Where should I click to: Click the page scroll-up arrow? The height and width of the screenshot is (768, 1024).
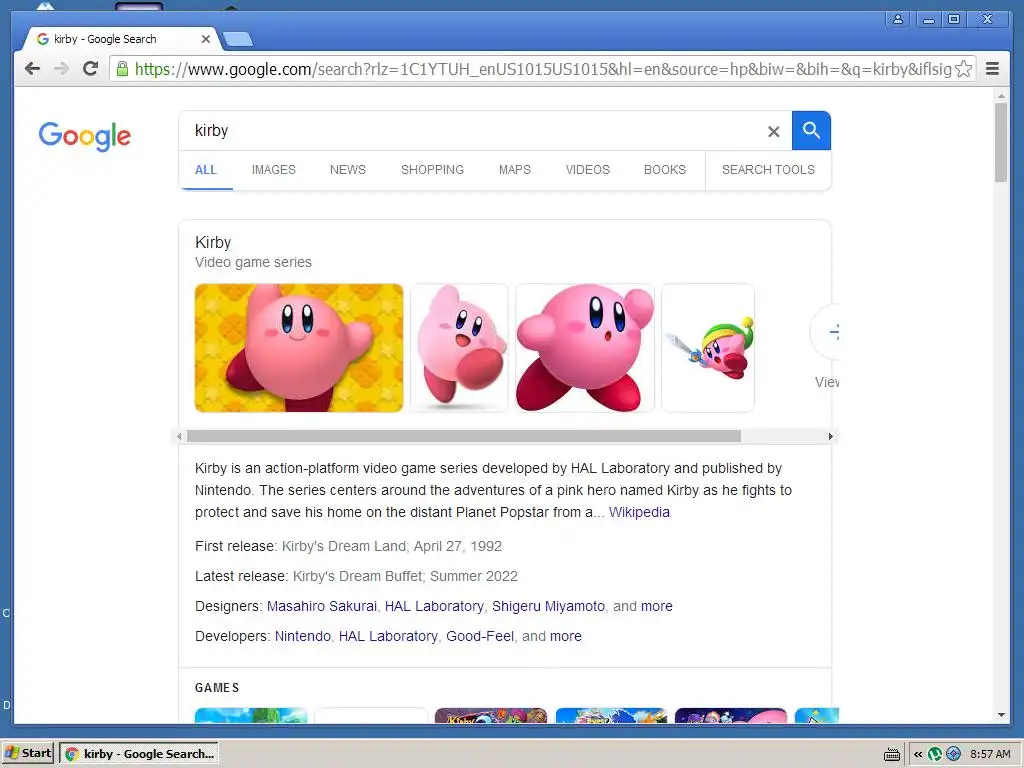1001,96
